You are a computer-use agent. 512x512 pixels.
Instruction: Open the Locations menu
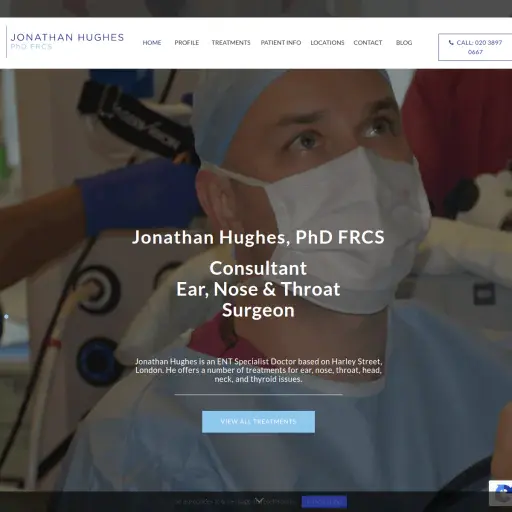(327, 43)
